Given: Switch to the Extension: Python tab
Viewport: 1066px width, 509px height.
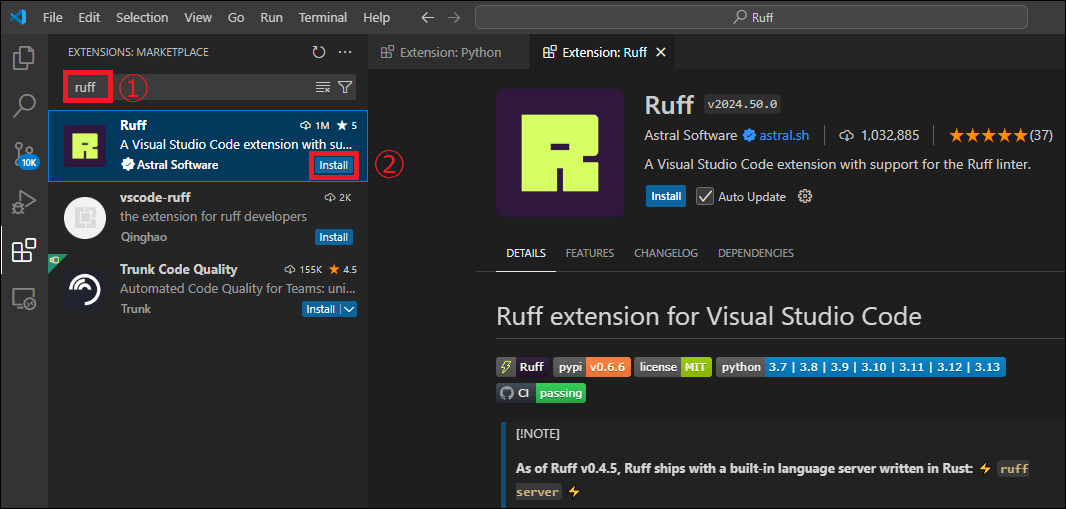Looking at the screenshot, I should coord(449,52).
